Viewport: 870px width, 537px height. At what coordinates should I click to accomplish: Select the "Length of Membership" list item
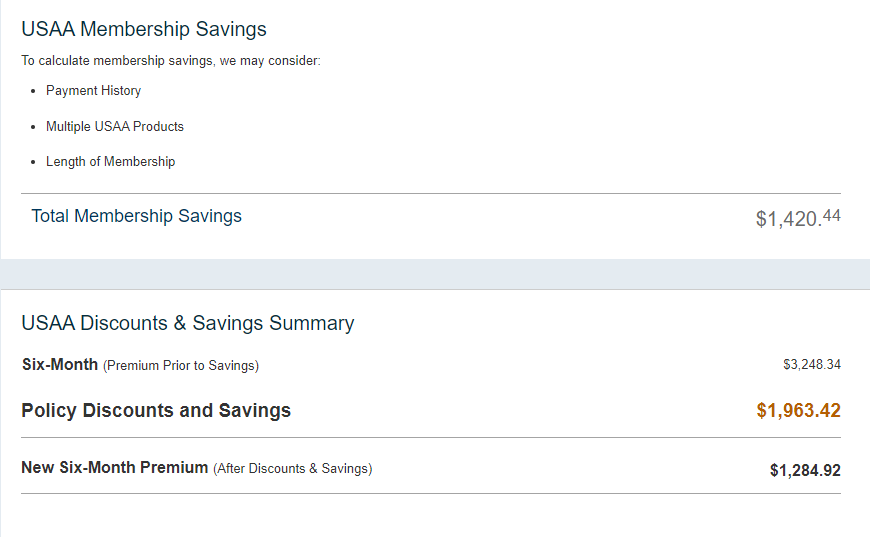tap(110, 162)
